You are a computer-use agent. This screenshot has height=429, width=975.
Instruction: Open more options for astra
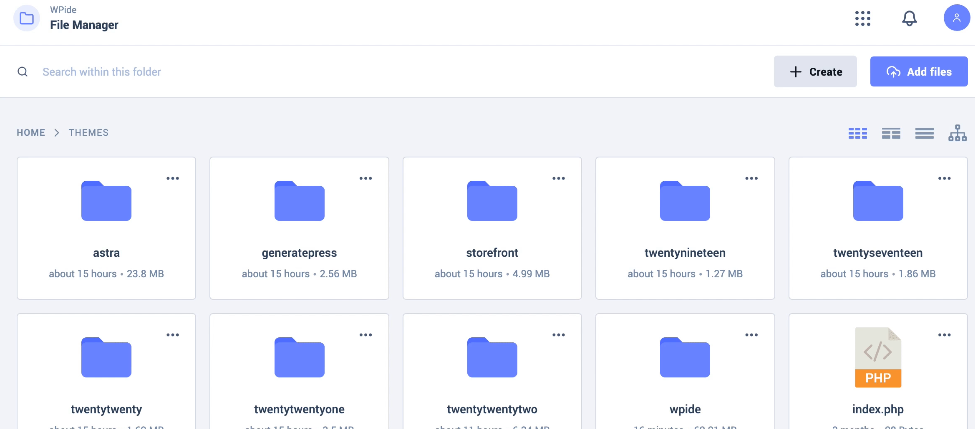(x=173, y=178)
